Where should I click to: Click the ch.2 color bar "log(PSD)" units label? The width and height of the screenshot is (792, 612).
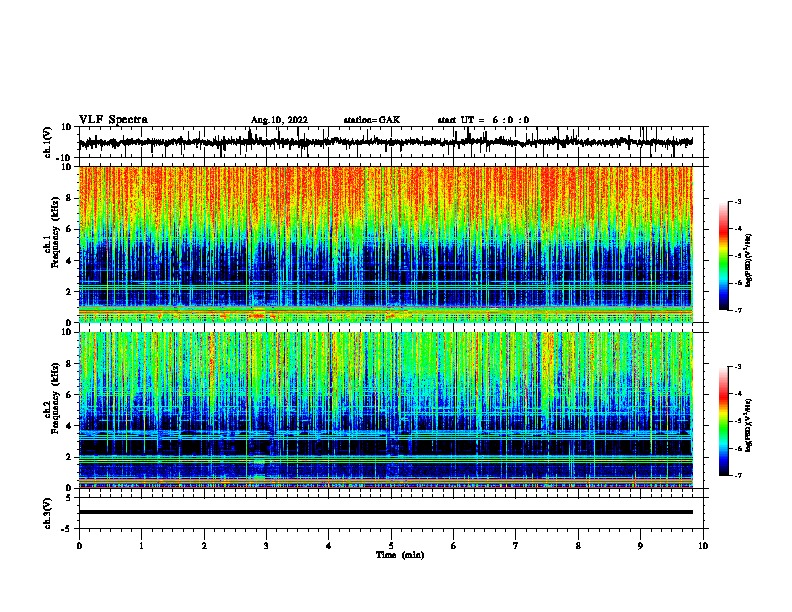(749, 425)
